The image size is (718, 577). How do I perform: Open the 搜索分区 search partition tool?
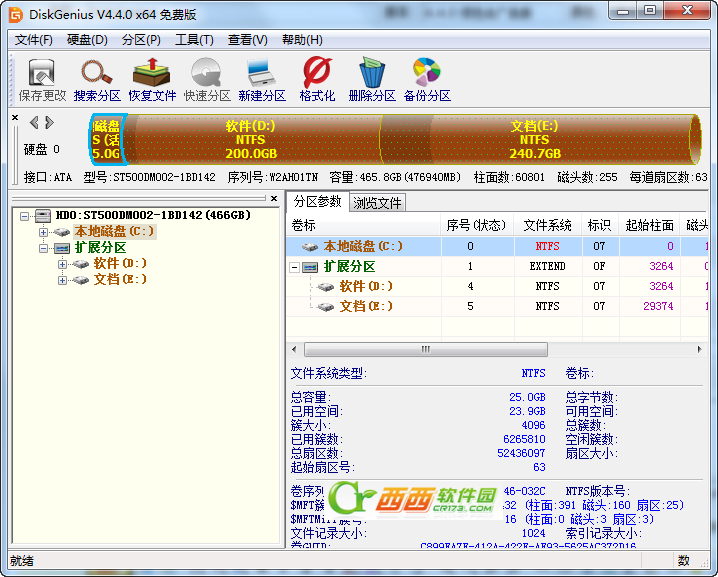[97, 79]
